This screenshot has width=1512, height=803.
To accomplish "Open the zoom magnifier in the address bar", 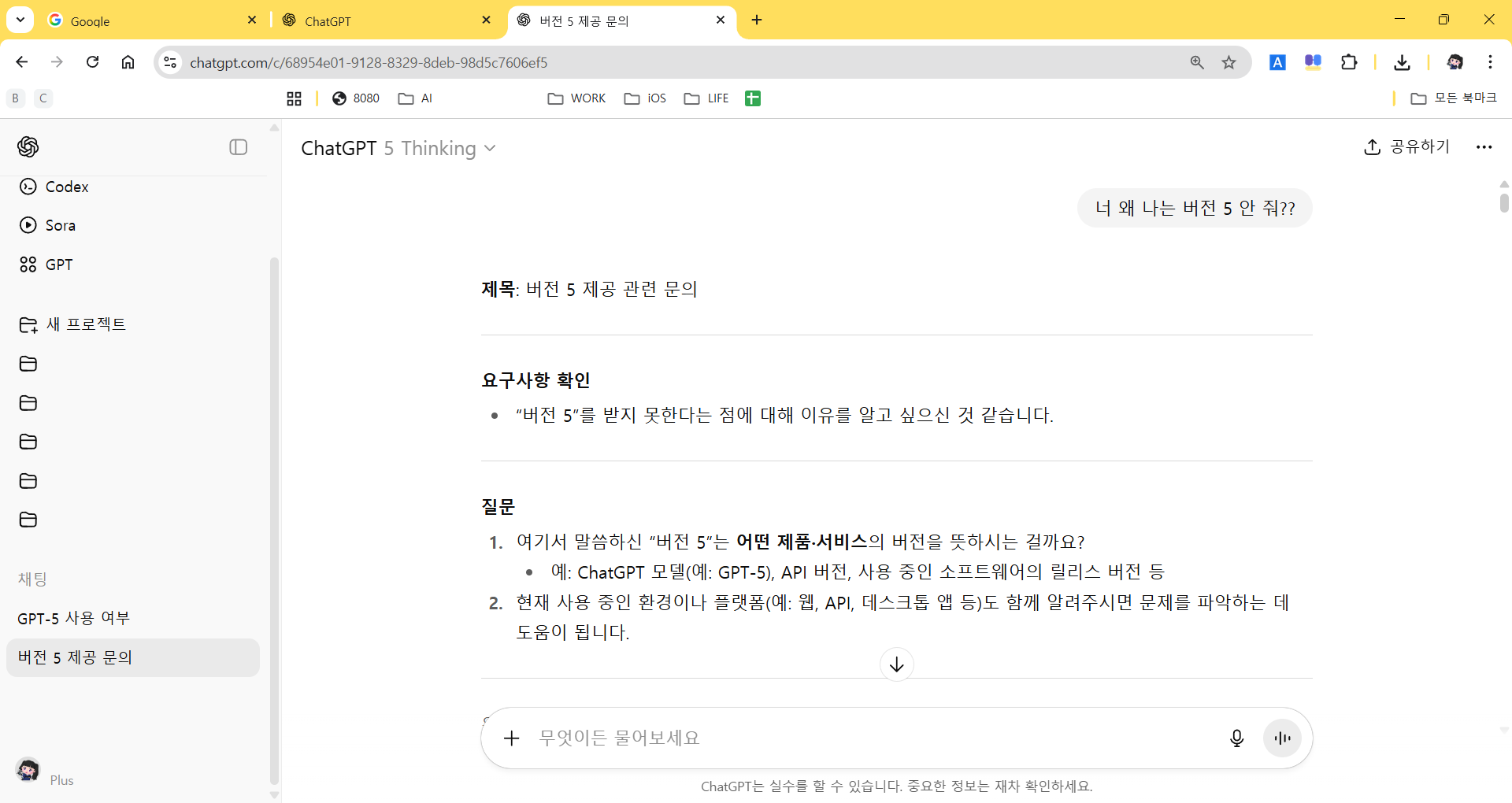I will (x=1197, y=62).
